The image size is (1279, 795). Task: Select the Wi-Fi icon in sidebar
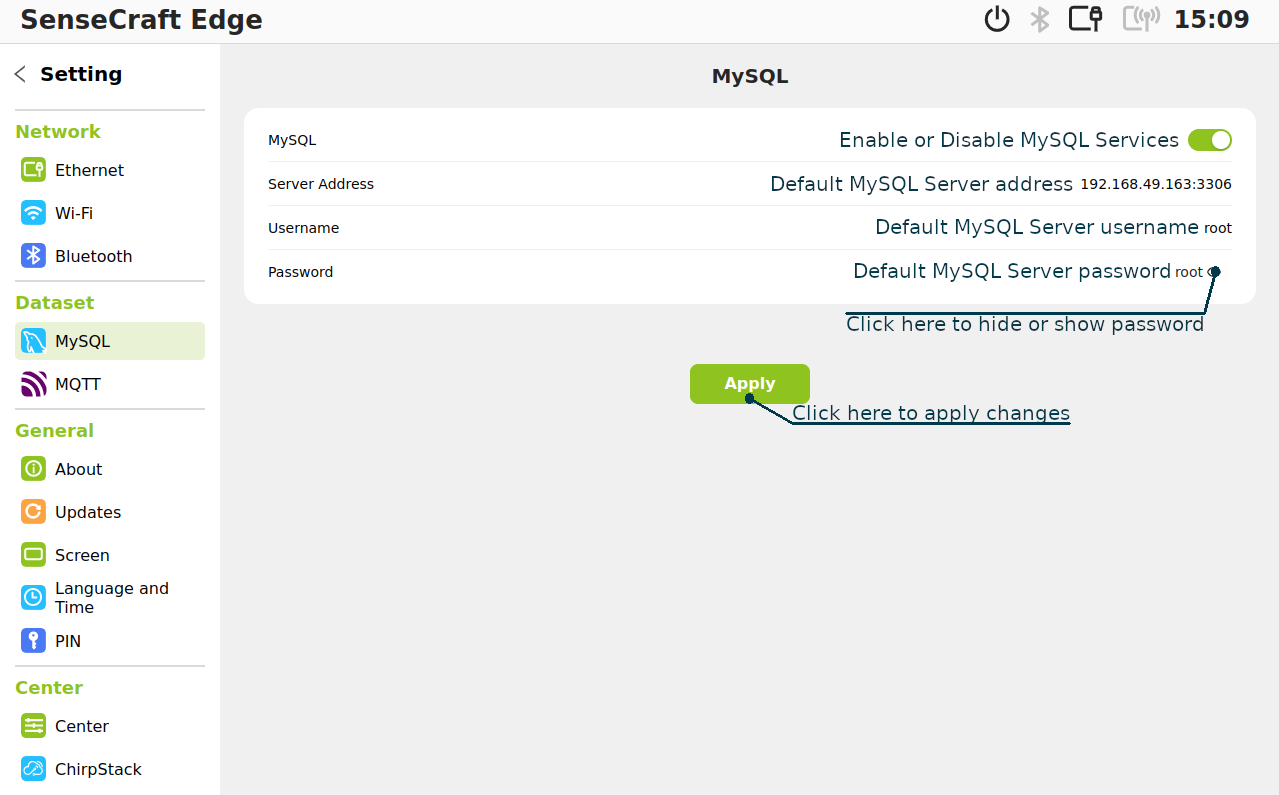33,213
